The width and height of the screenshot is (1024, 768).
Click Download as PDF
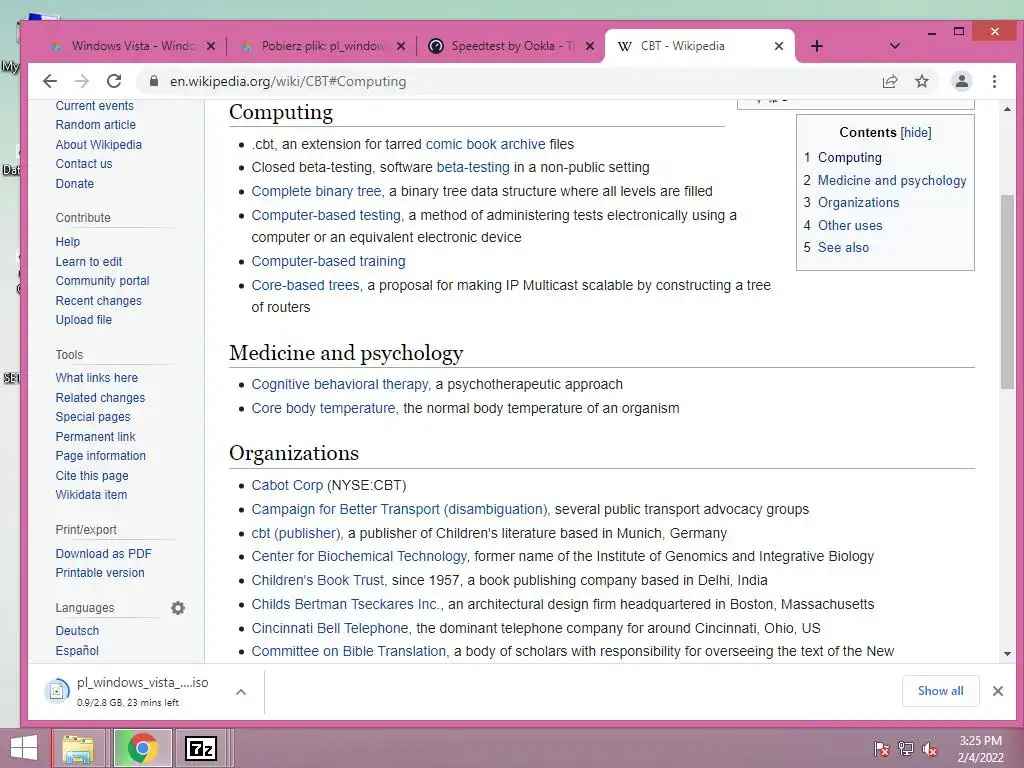tap(103, 554)
